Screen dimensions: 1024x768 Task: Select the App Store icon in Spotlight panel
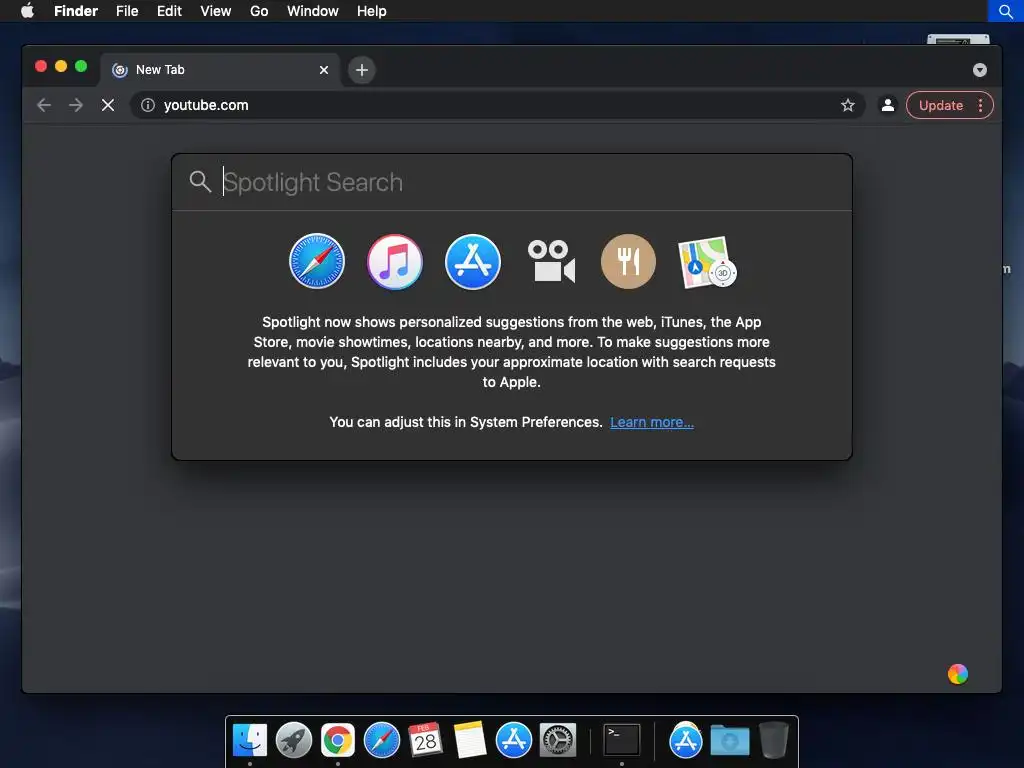[473, 261]
